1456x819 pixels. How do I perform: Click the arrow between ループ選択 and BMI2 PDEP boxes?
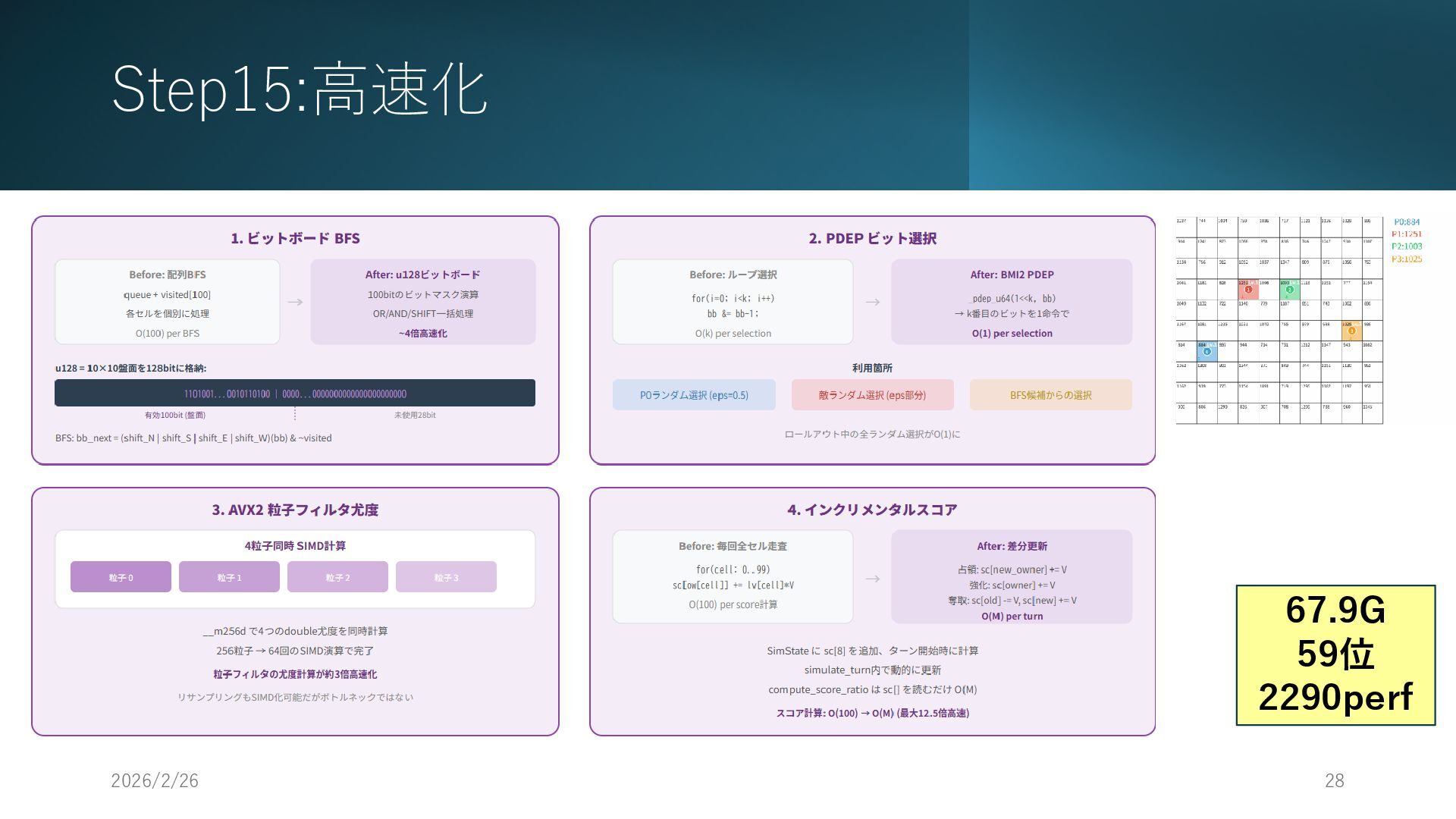click(x=873, y=302)
